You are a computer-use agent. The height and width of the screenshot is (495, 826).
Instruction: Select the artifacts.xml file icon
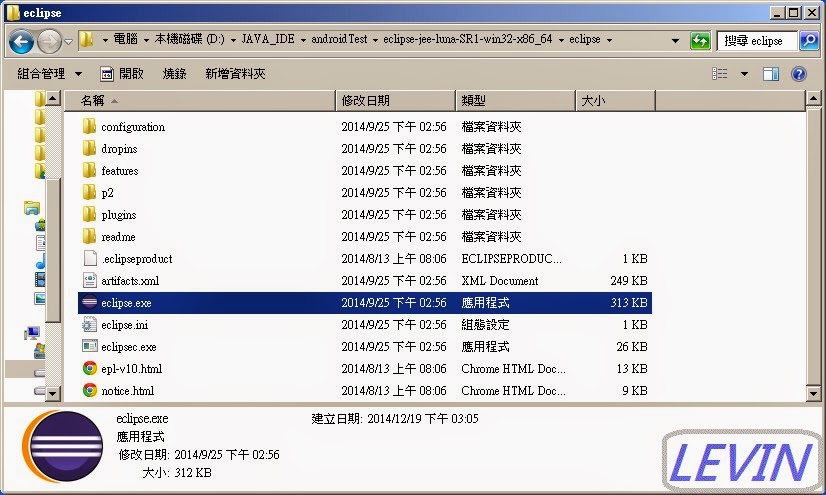point(90,281)
